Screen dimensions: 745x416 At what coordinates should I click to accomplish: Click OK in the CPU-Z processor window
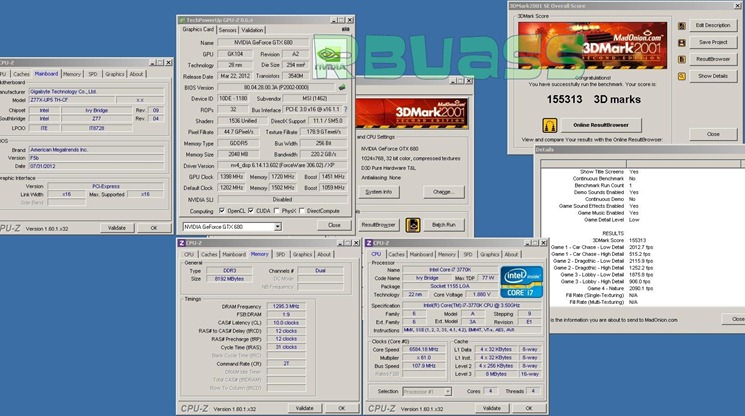point(529,408)
